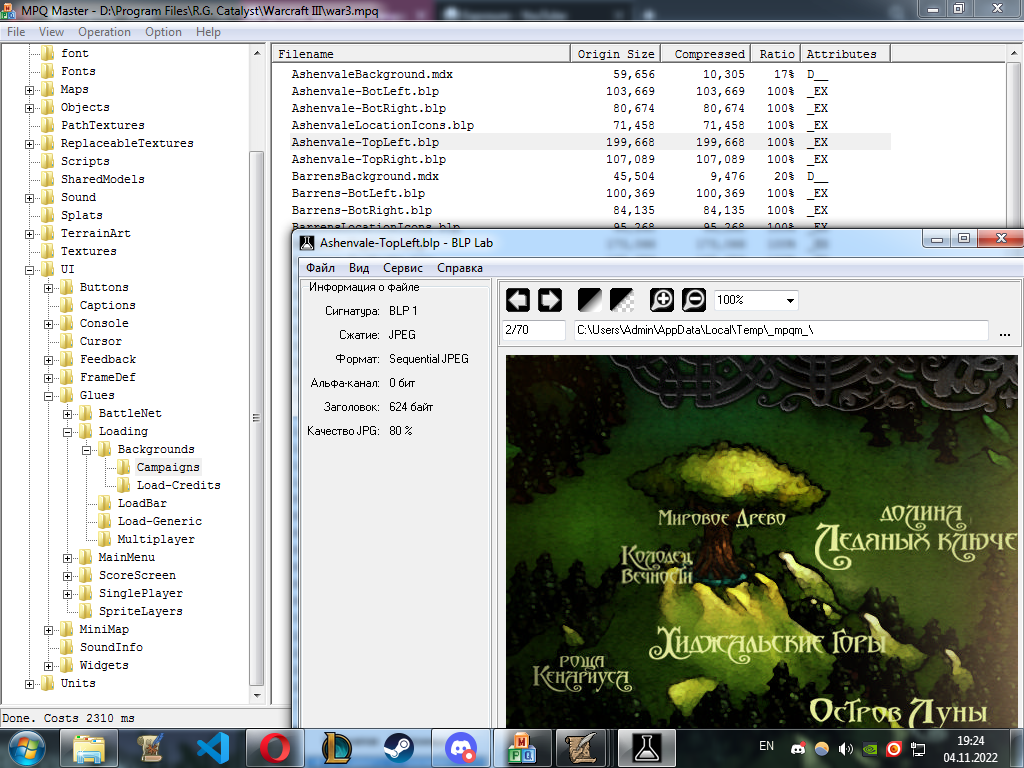1024x768 pixels.
Task: Expand the Maps folder in tree
Action: (29, 90)
